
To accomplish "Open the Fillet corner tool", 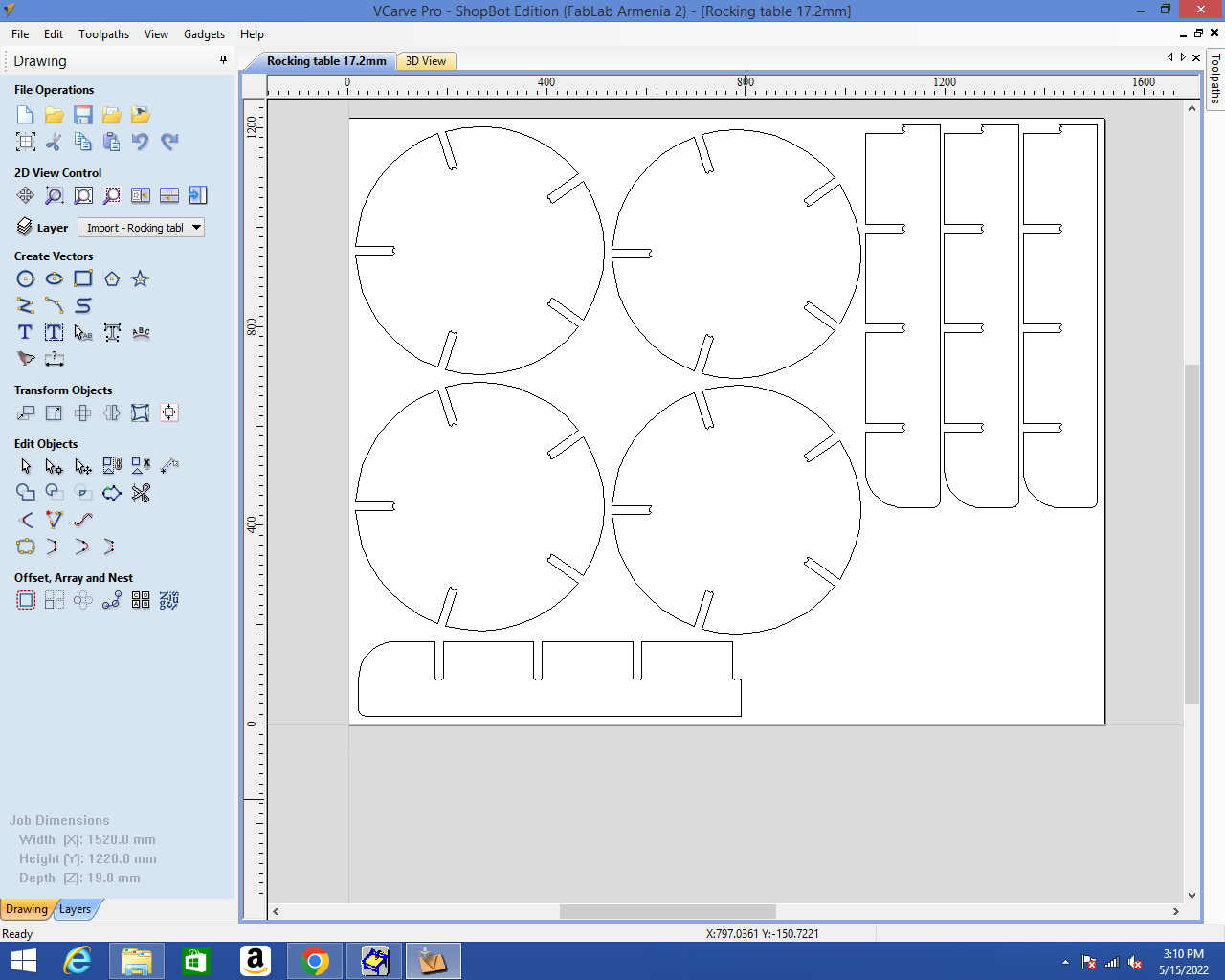I will 26,520.
